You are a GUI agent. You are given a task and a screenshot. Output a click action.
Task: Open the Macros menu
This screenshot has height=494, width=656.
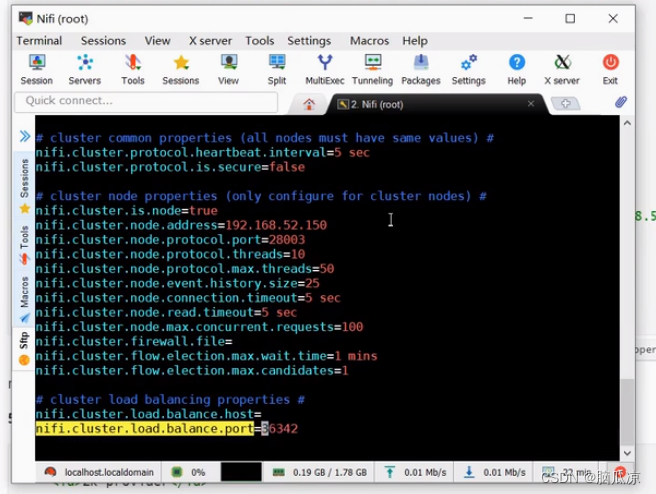point(369,41)
